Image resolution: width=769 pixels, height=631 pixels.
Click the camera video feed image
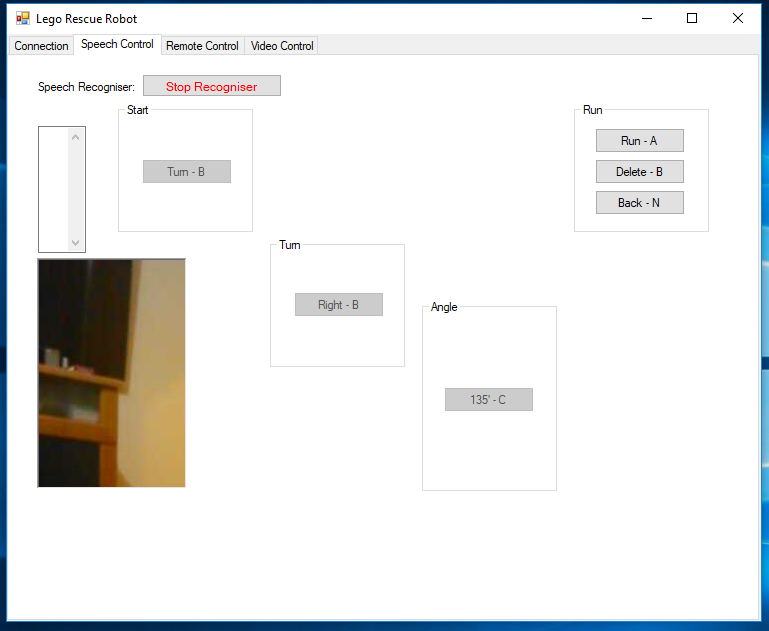coord(111,373)
